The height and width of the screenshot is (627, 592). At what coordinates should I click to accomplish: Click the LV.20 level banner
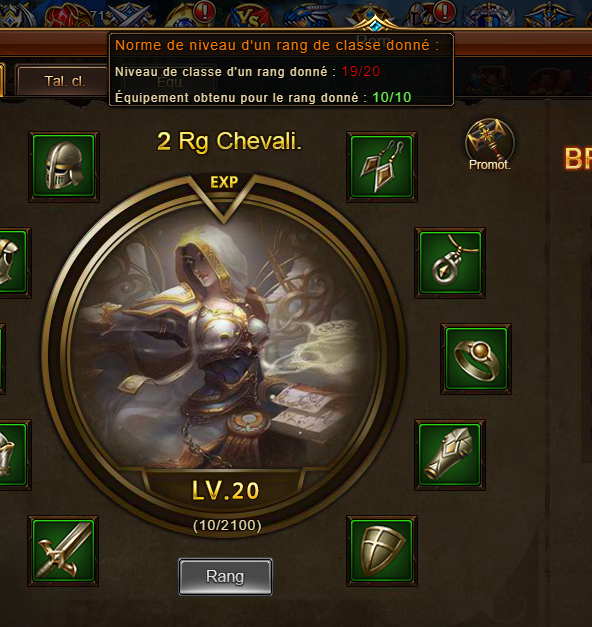(225, 490)
